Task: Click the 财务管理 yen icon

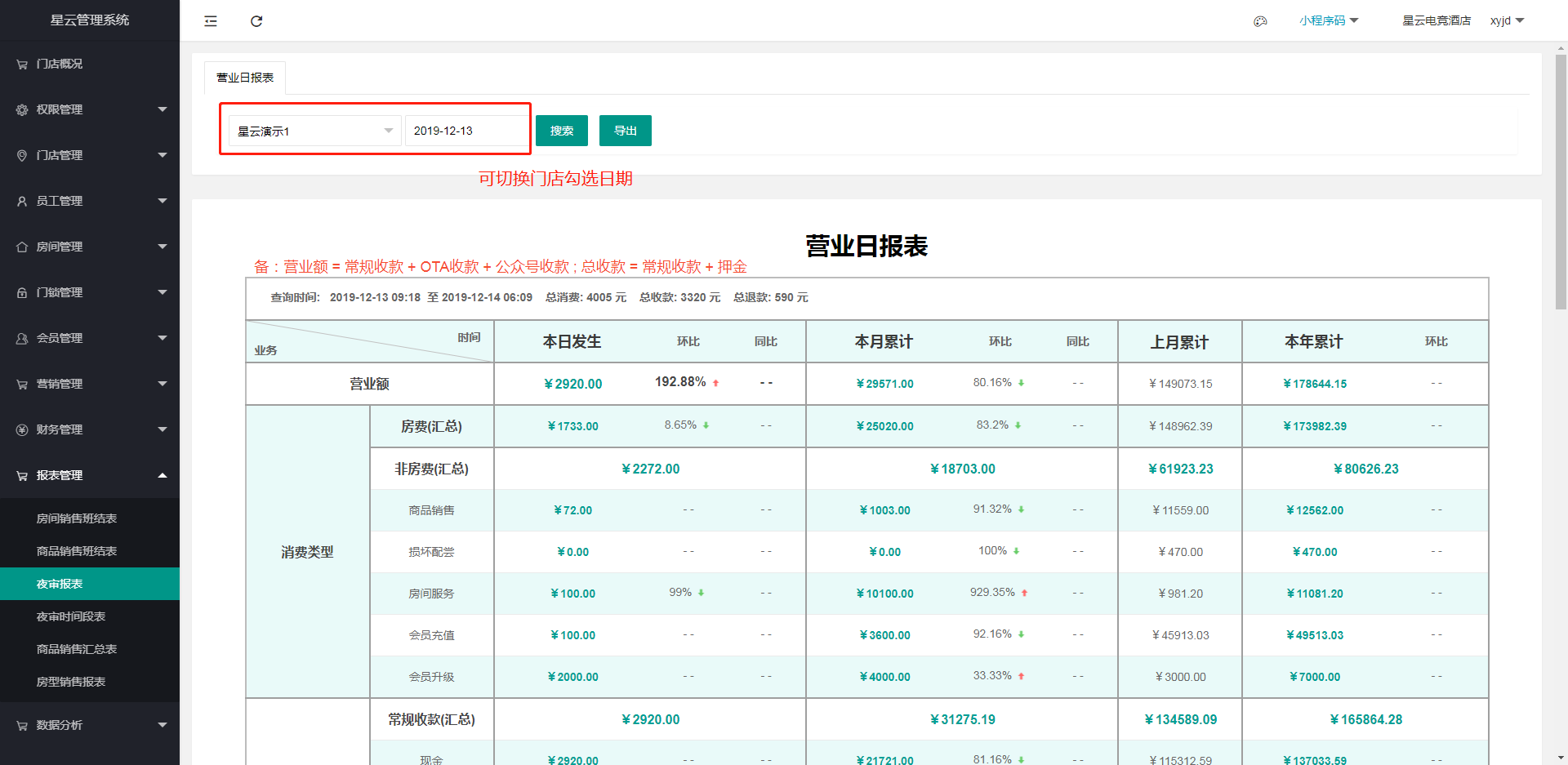Action: coord(22,429)
